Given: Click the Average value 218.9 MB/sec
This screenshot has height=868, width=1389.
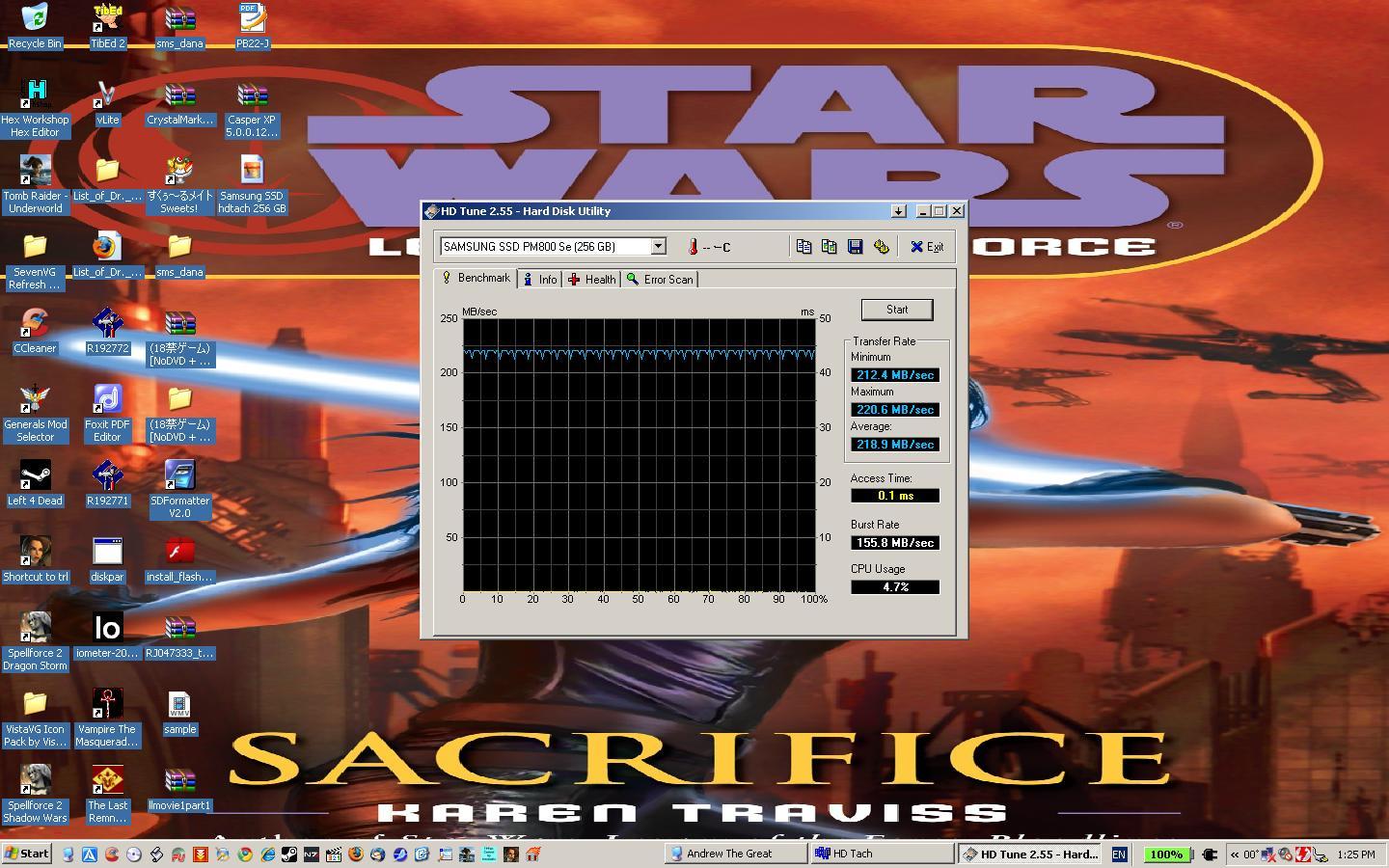Looking at the screenshot, I should pos(895,445).
